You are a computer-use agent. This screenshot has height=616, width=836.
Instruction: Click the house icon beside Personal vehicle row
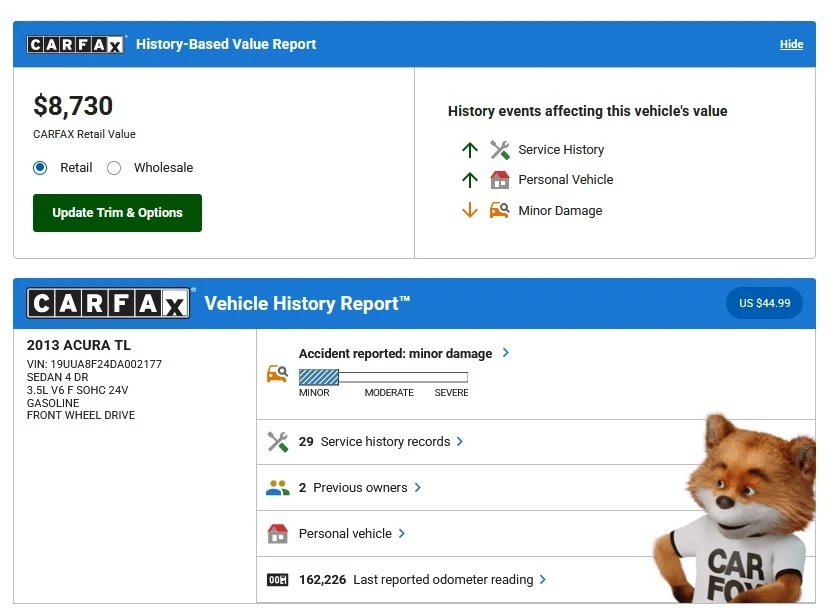tap(277, 533)
